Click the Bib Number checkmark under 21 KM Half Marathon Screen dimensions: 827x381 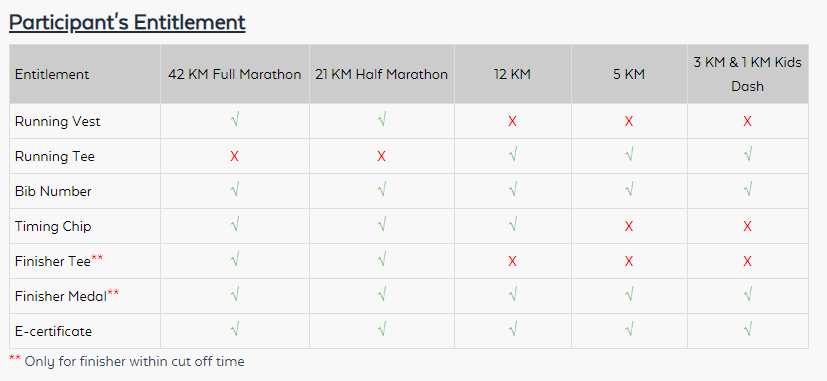click(x=382, y=190)
